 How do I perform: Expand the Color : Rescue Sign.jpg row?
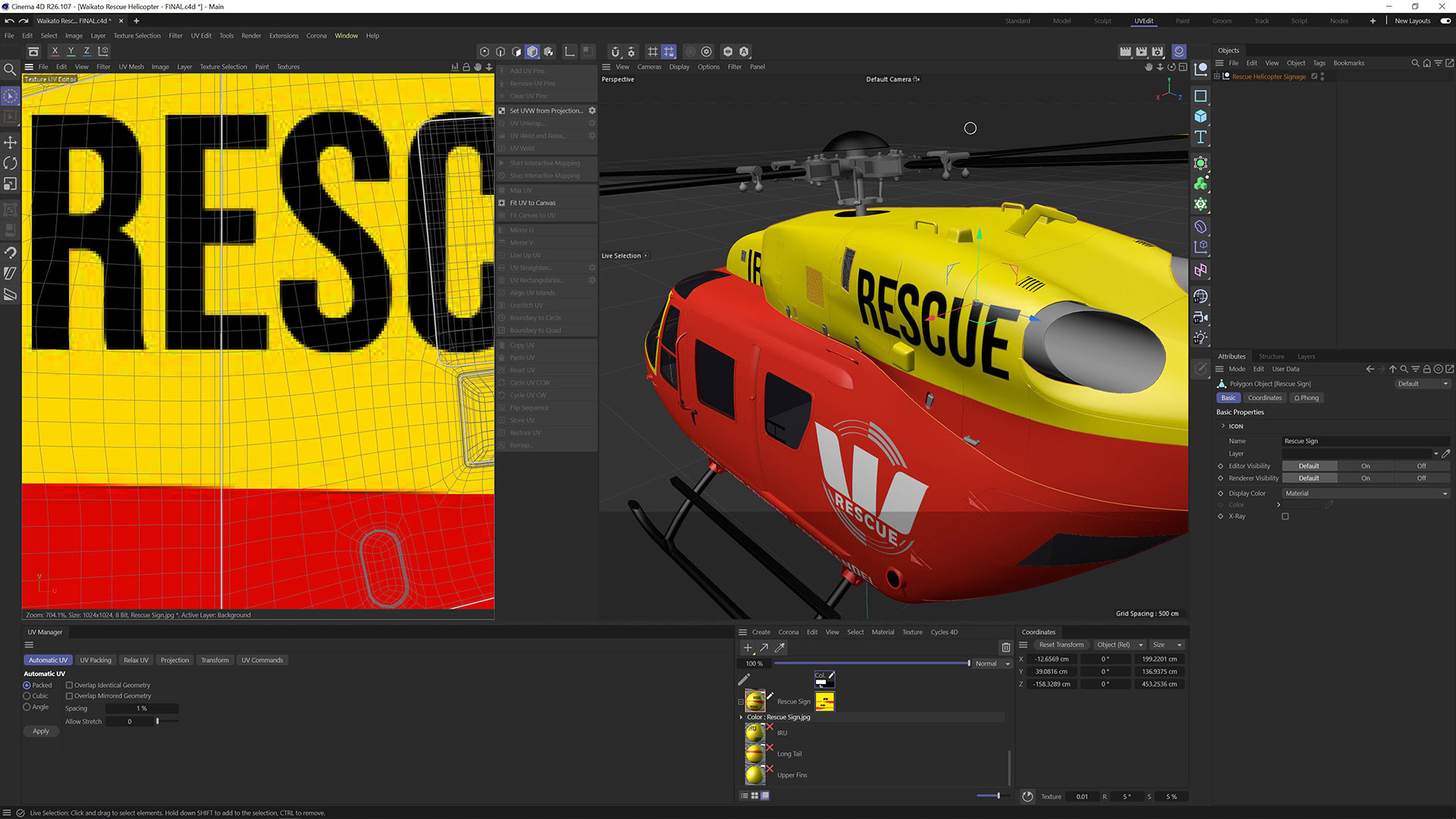pyautogui.click(x=742, y=717)
